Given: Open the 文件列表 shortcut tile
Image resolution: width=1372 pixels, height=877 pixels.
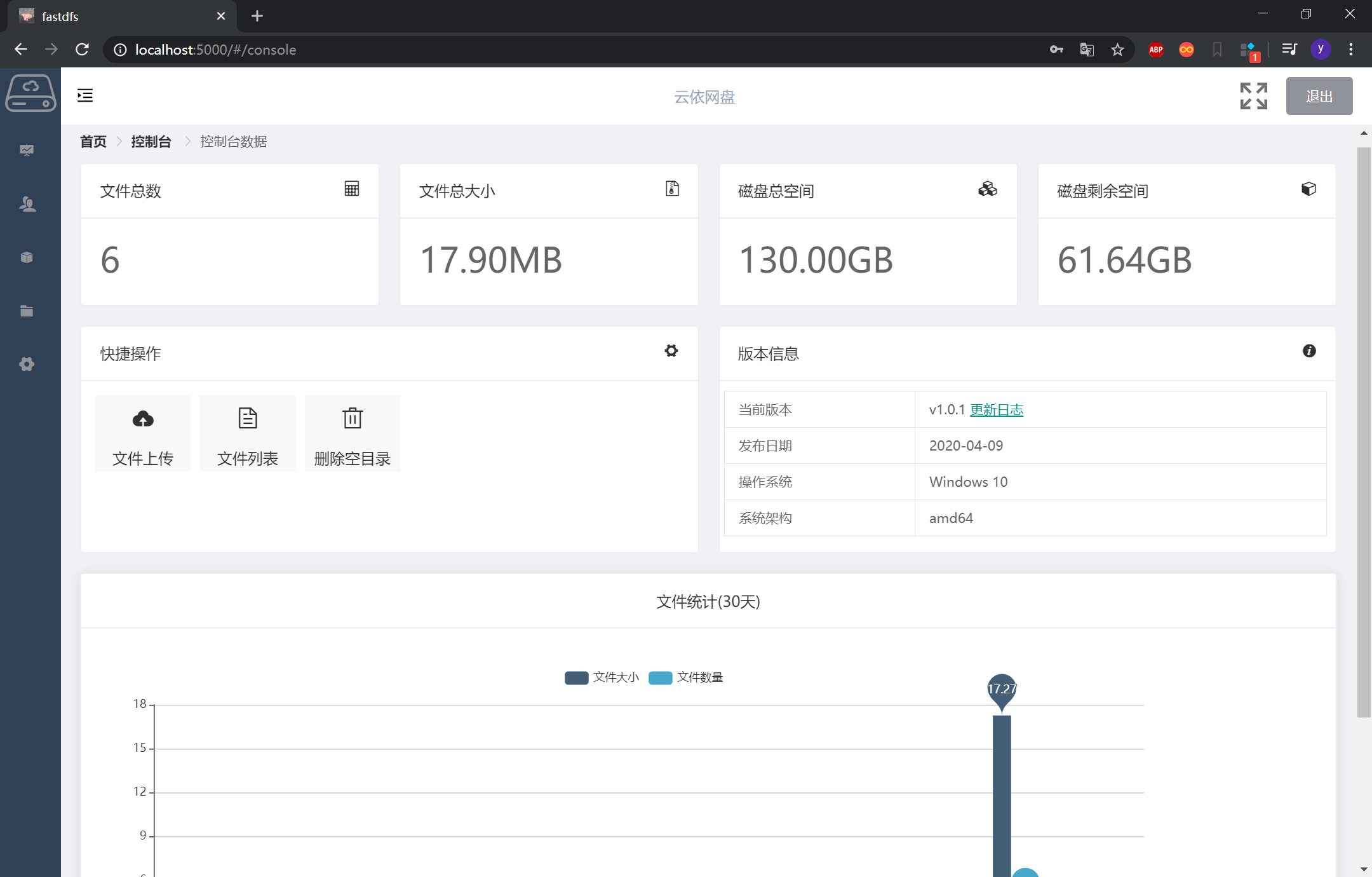Looking at the screenshot, I should point(248,434).
